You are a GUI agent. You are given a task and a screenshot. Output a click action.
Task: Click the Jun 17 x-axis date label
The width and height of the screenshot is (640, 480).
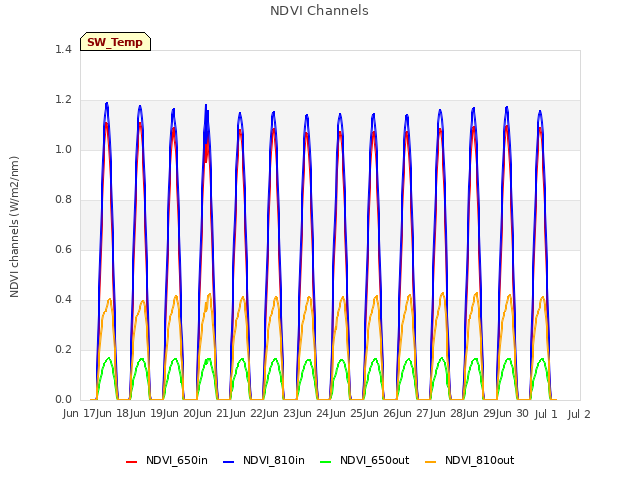pos(80,413)
